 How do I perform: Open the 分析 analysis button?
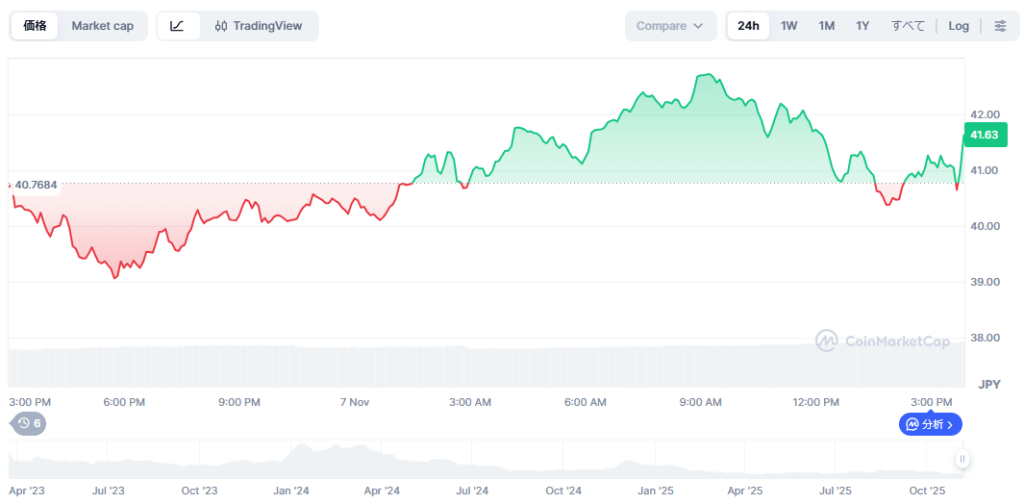coord(930,424)
